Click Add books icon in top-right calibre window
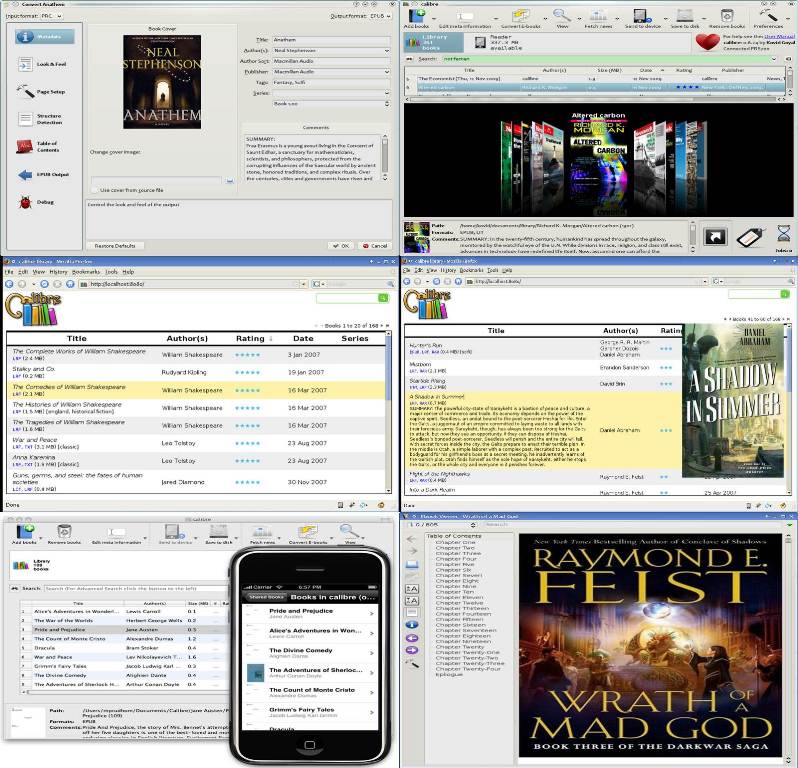 tap(417, 18)
